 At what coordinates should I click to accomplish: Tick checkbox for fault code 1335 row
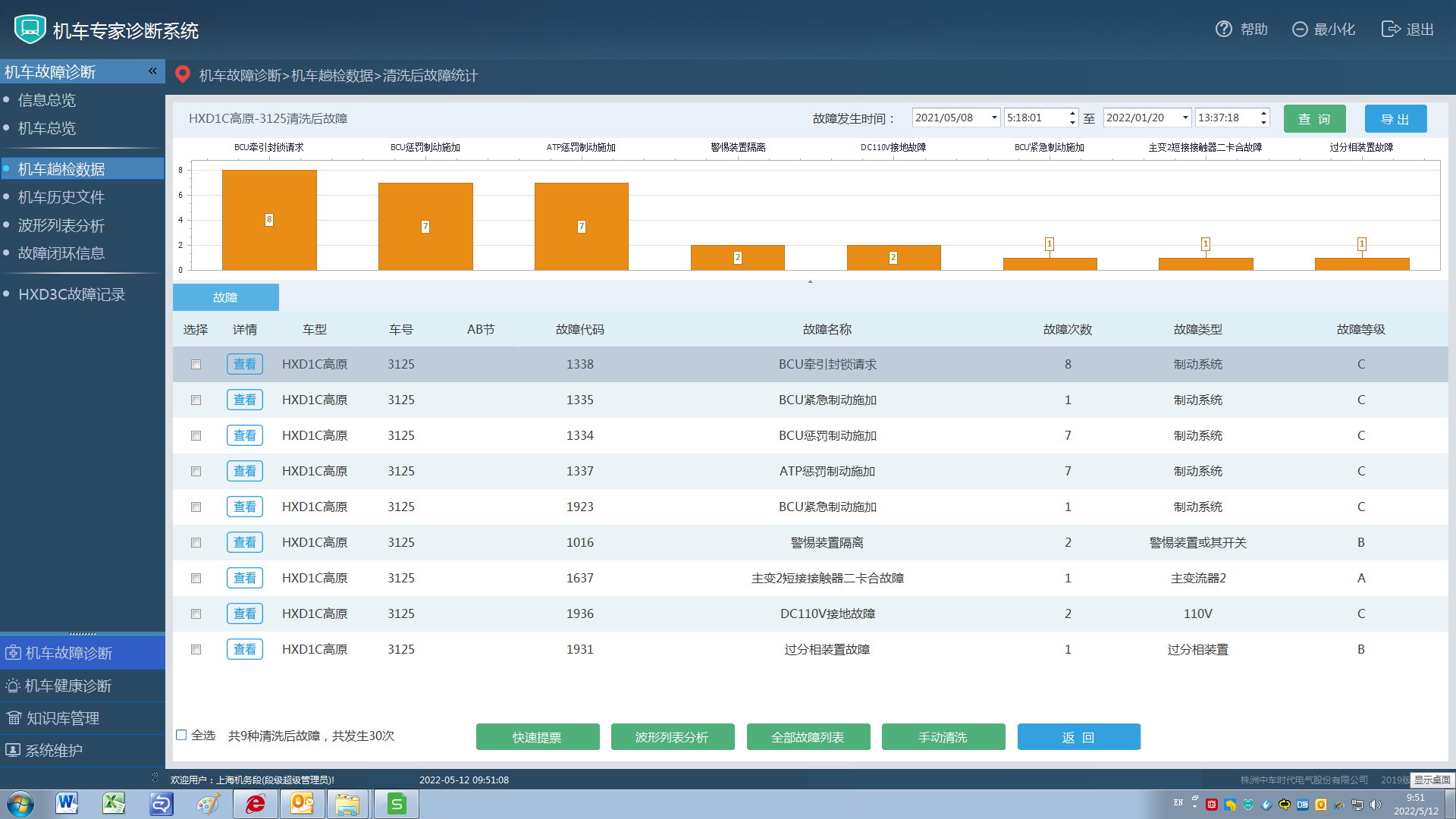click(196, 400)
